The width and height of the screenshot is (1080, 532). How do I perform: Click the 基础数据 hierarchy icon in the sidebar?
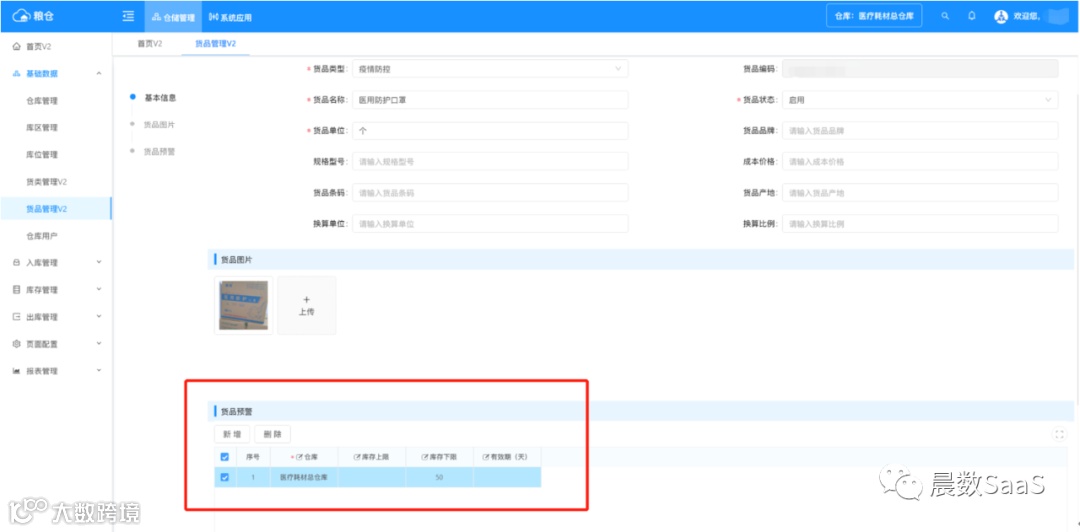click(x=17, y=74)
